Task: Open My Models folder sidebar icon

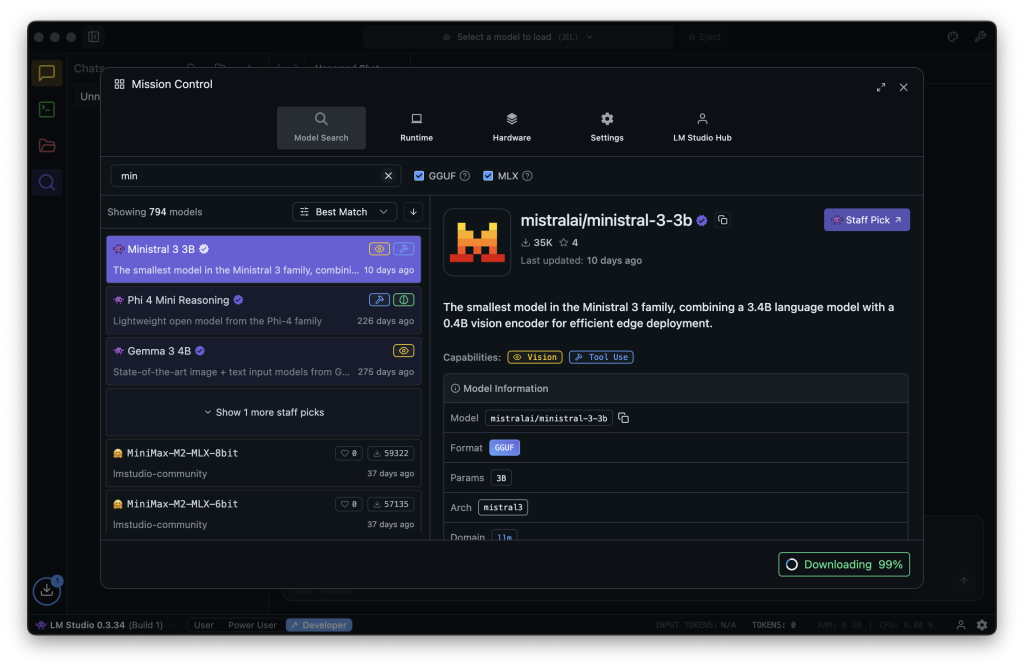Action: point(46,145)
